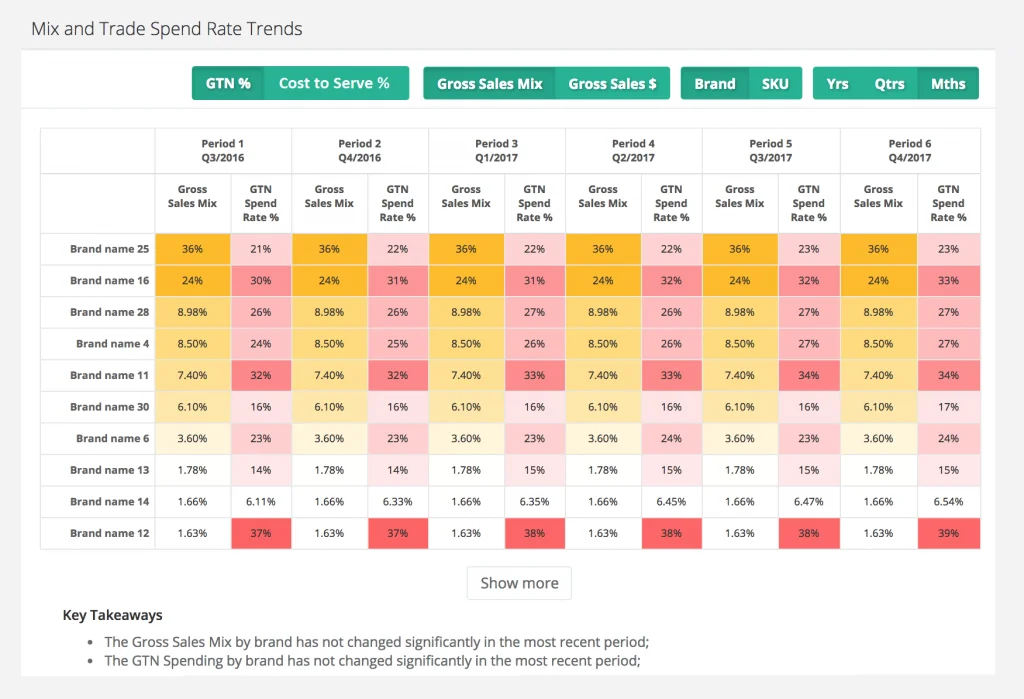This screenshot has width=1024, height=699.
Task: Select the Brand name 12 row label
Action: (x=109, y=533)
